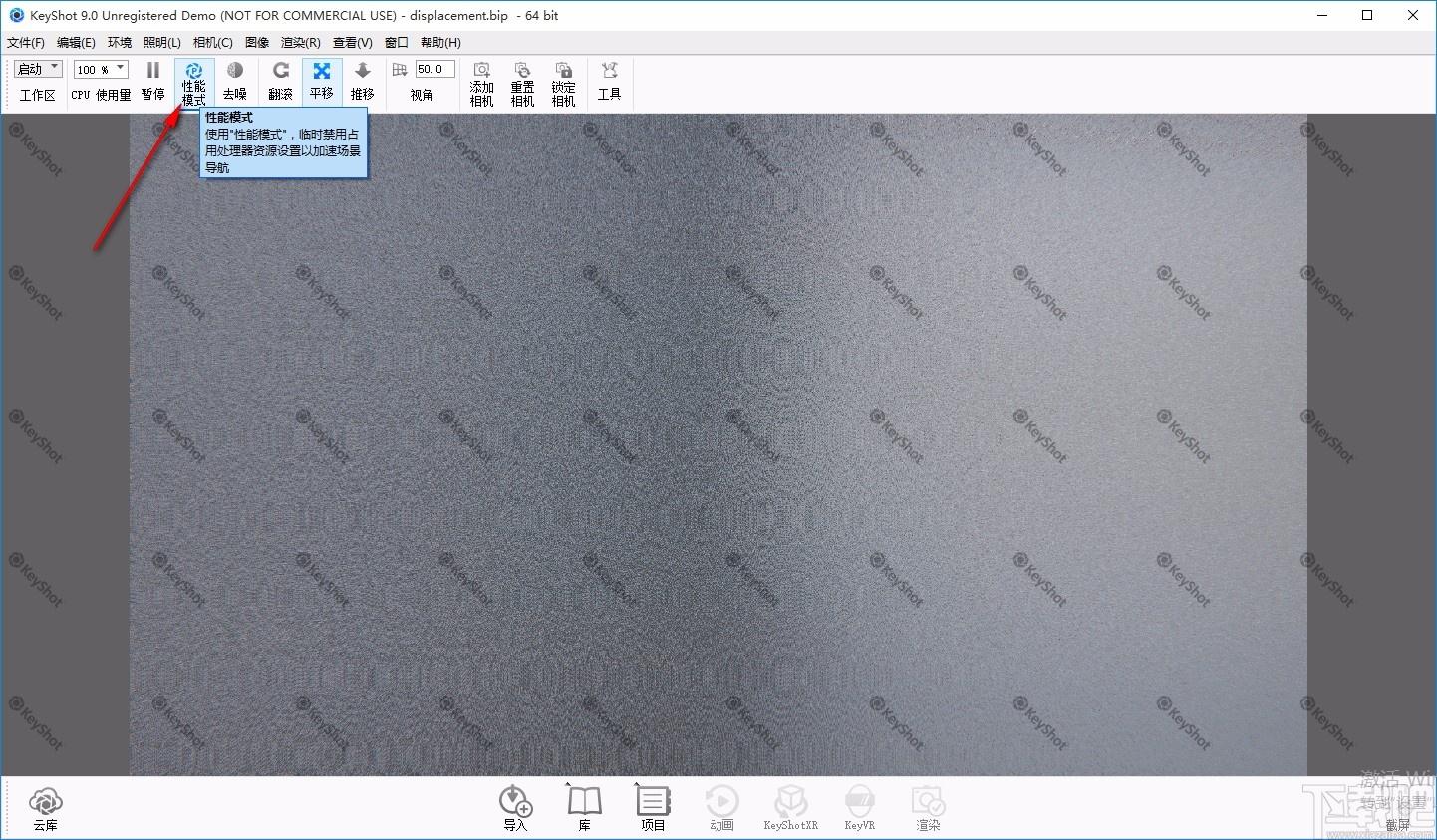Viewport: 1437px width, 840px height.
Task: Open the 图像 menu
Action: point(257,42)
